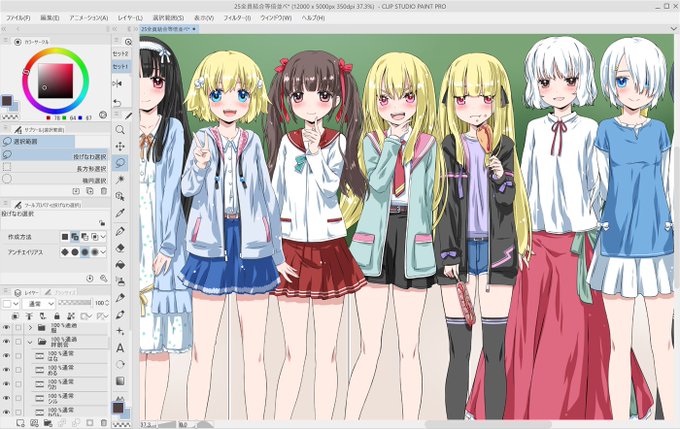Delete sub tool with trash icon

point(104,191)
